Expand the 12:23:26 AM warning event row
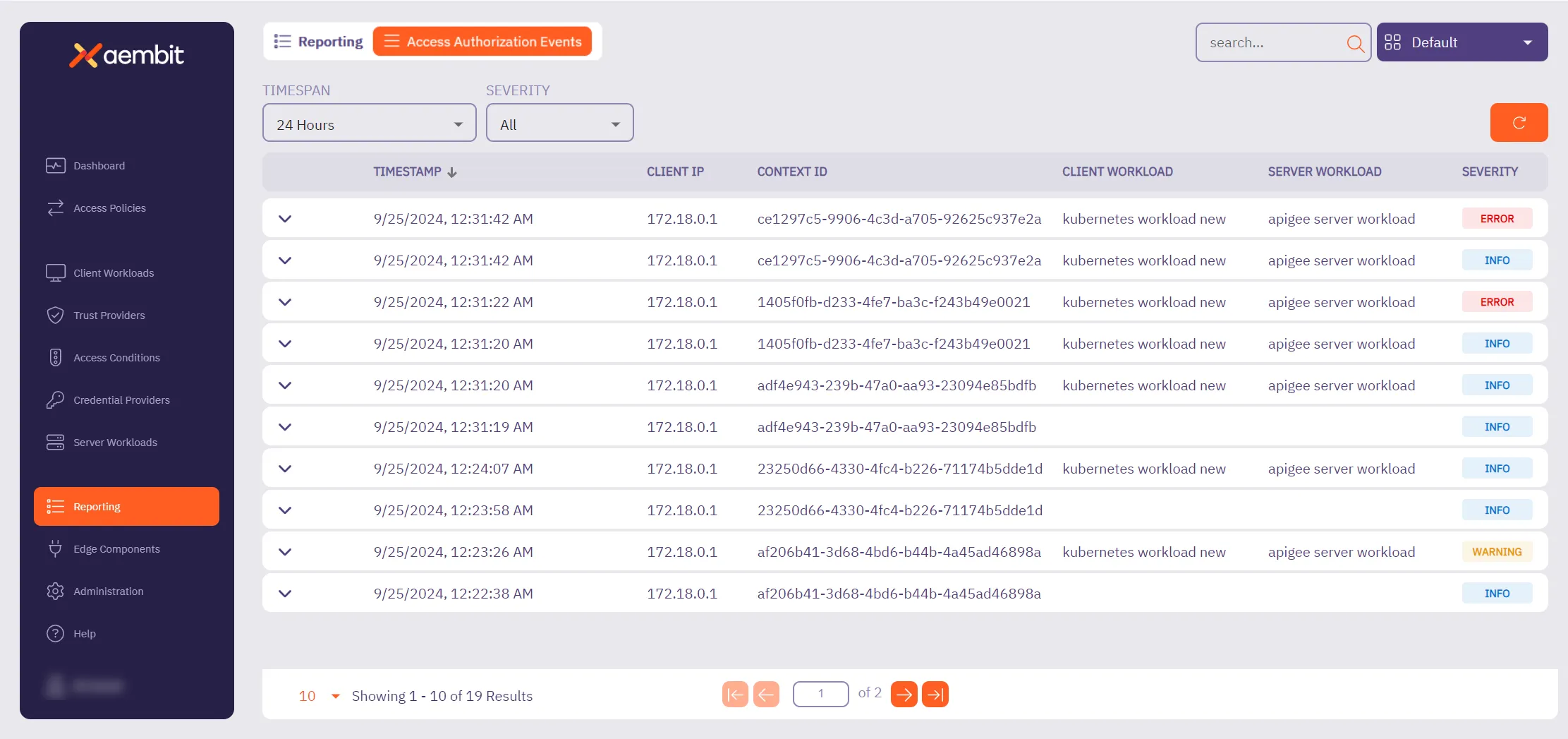The height and width of the screenshot is (739, 1568). point(285,552)
